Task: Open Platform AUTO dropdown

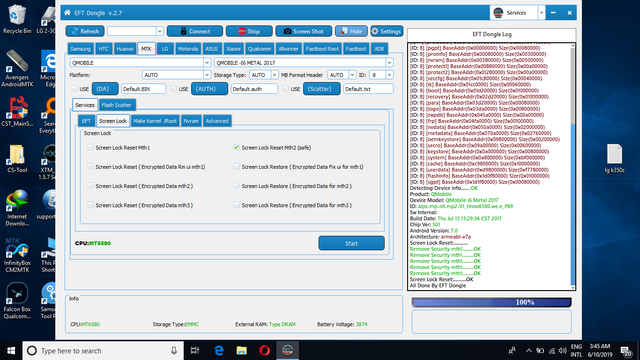Action: pyautogui.click(x=207, y=75)
